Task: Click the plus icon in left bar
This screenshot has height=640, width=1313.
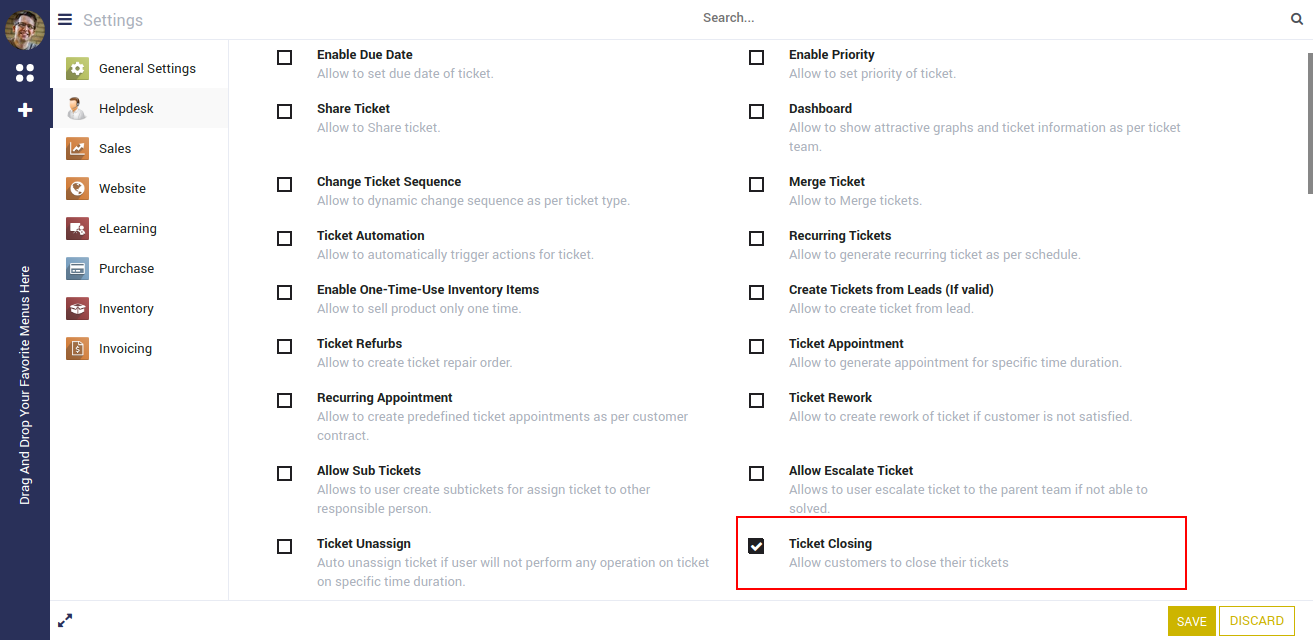Action: (x=25, y=110)
